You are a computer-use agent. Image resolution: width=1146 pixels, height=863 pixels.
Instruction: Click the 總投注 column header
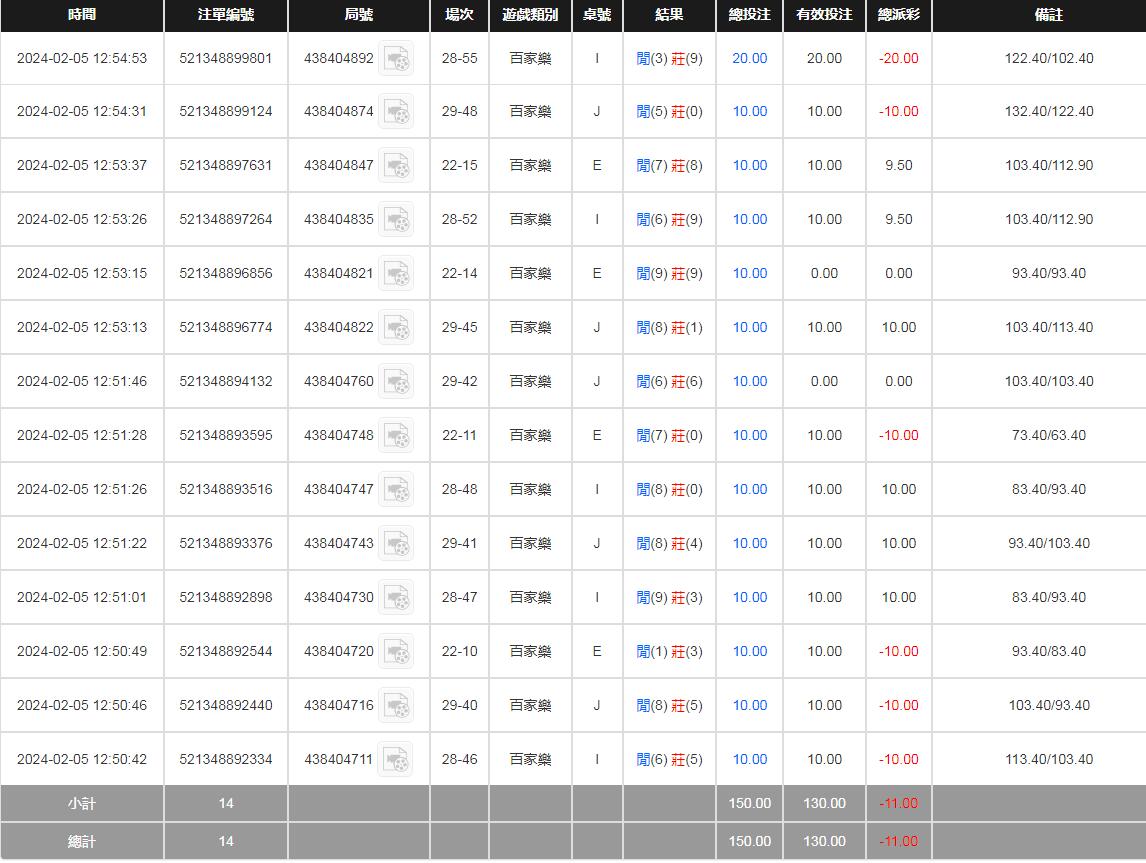[750, 15]
